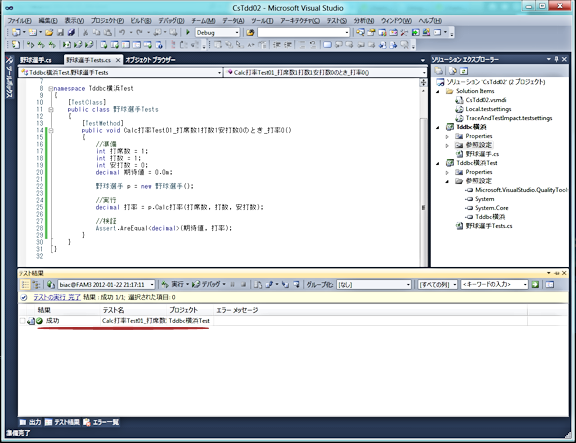Click the Undo arrow icon
The height and width of the screenshot is (443, 576).
[x=122, y=32]
